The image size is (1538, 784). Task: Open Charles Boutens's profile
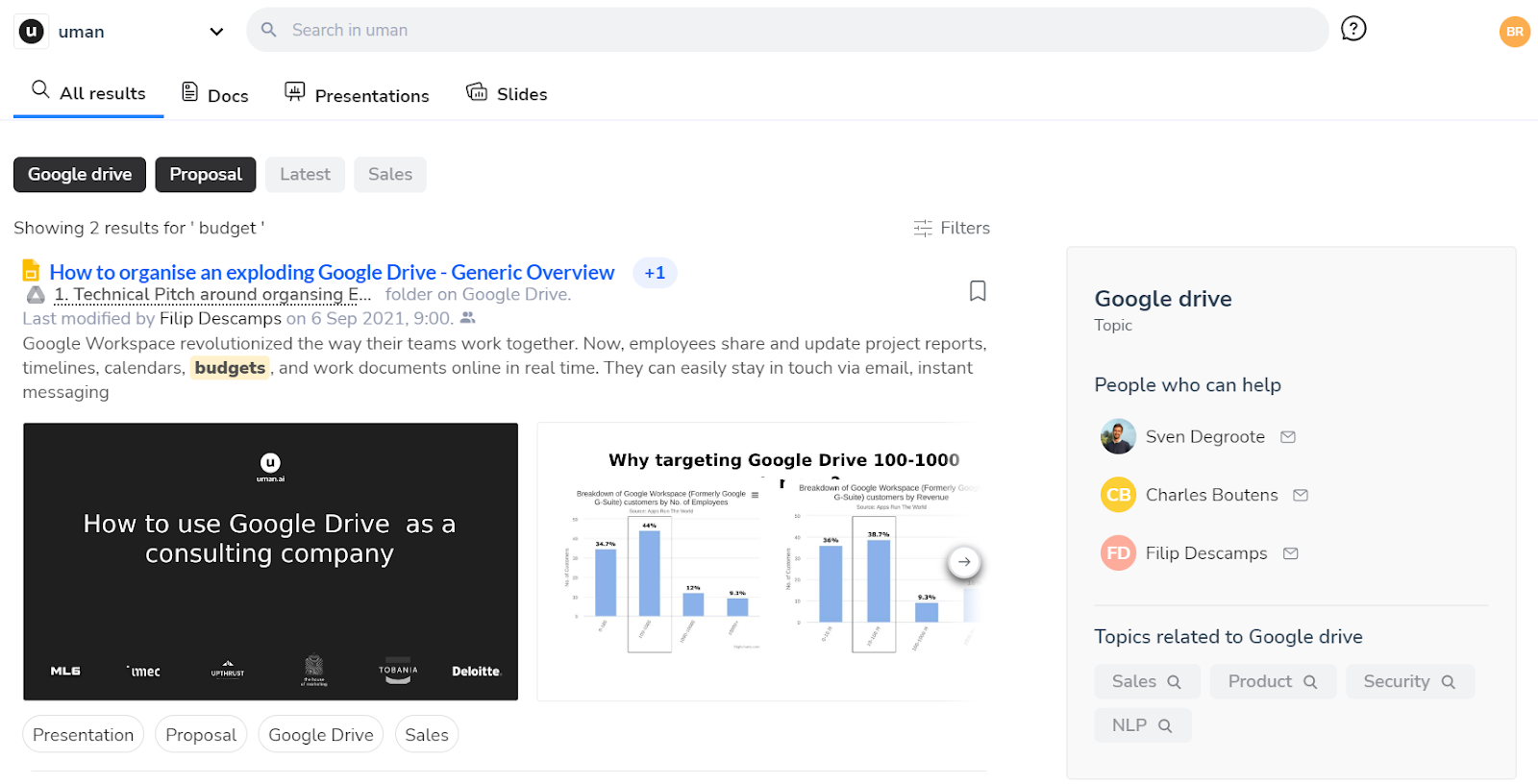(1211, 495)
